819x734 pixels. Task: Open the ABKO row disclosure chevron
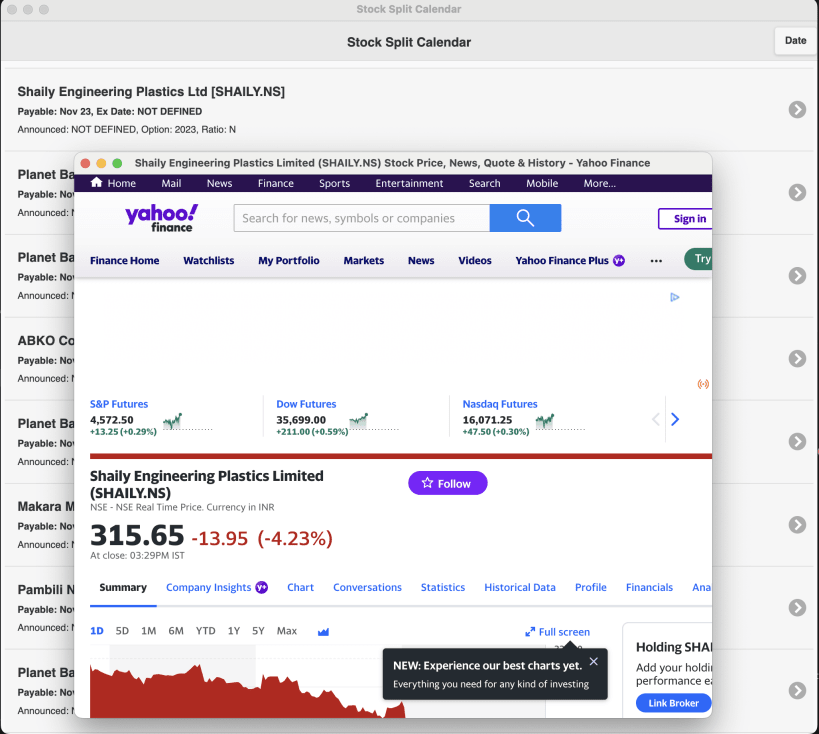coord(797,359)
